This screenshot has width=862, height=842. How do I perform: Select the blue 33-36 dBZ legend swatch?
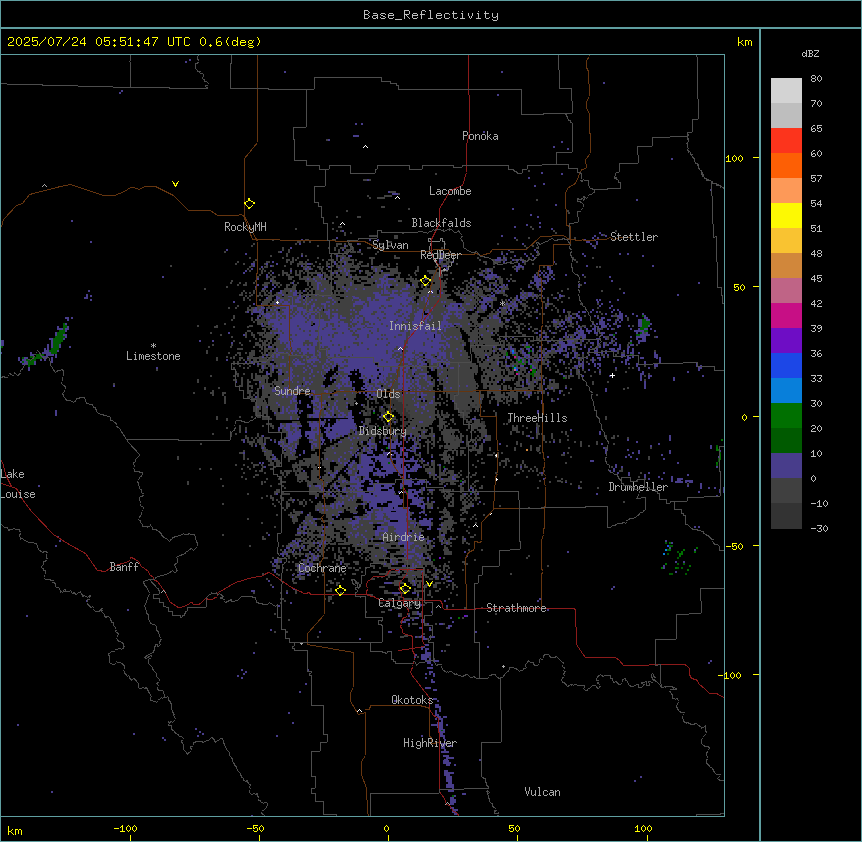[x=786, y=365]
